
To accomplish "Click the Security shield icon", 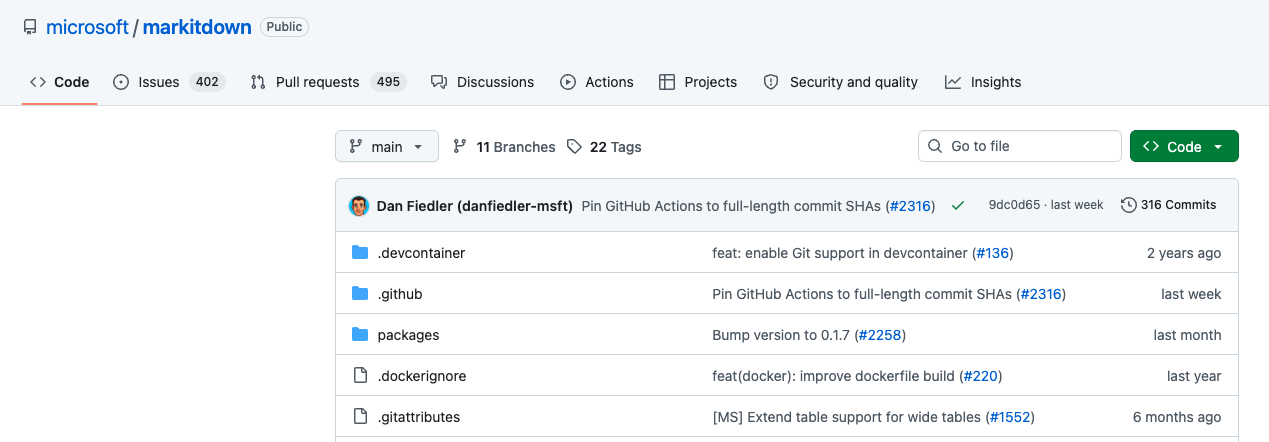I will 771,82.
